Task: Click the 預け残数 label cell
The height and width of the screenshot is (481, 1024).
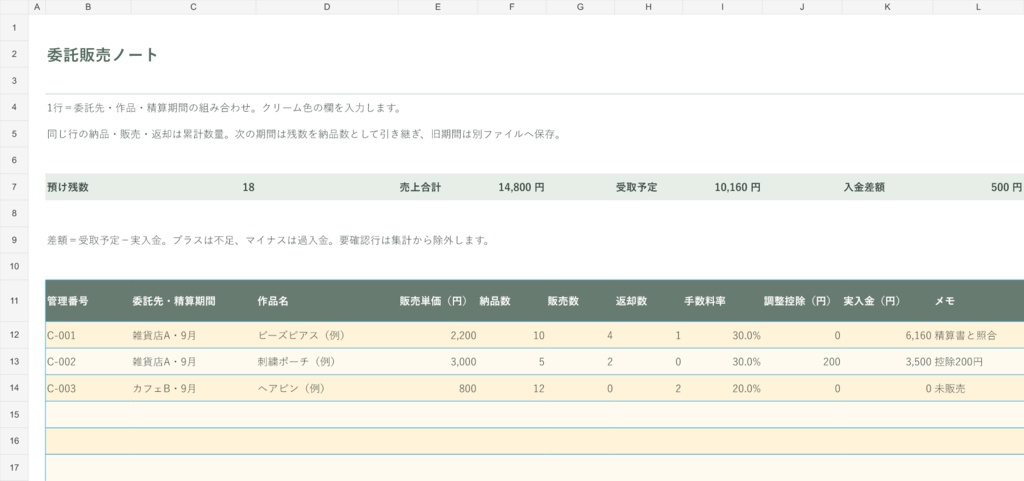Action: (88, 187)
